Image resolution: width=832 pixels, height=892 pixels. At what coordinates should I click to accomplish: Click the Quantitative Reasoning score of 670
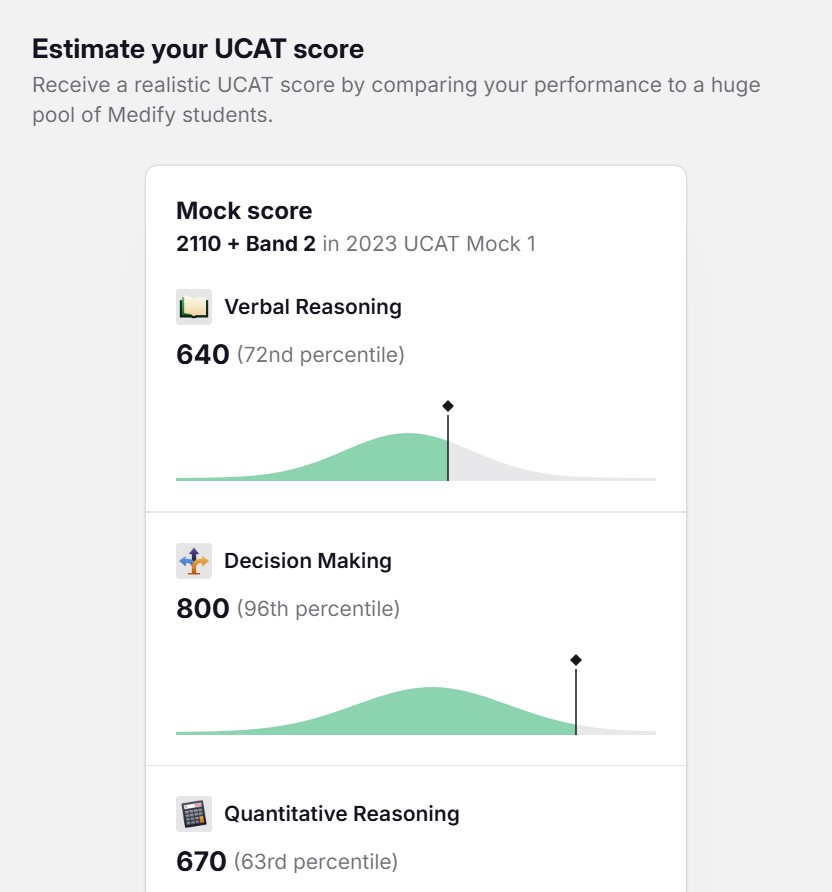[201, 862]
